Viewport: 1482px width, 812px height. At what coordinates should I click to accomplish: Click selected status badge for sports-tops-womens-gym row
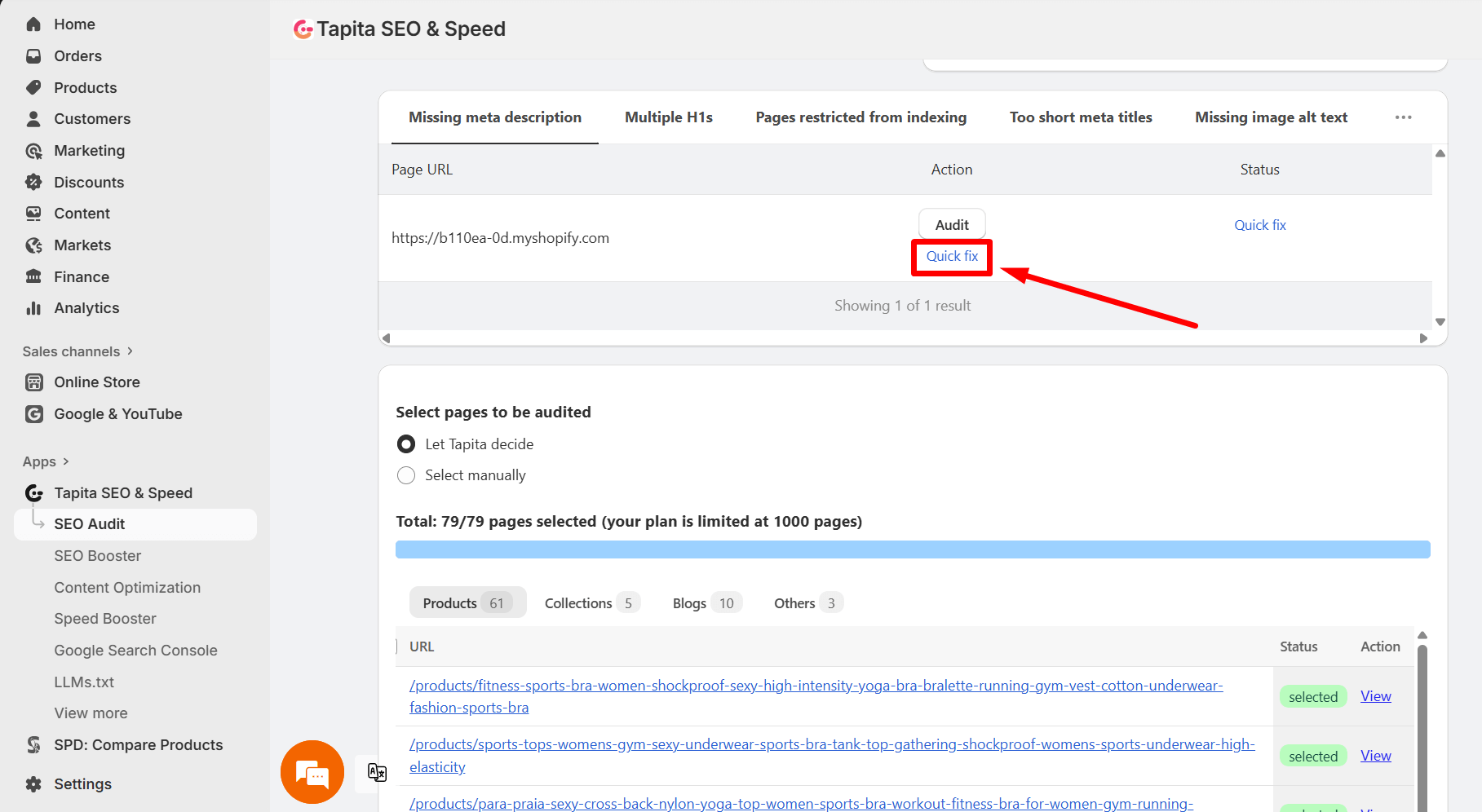pos(1313,757)
